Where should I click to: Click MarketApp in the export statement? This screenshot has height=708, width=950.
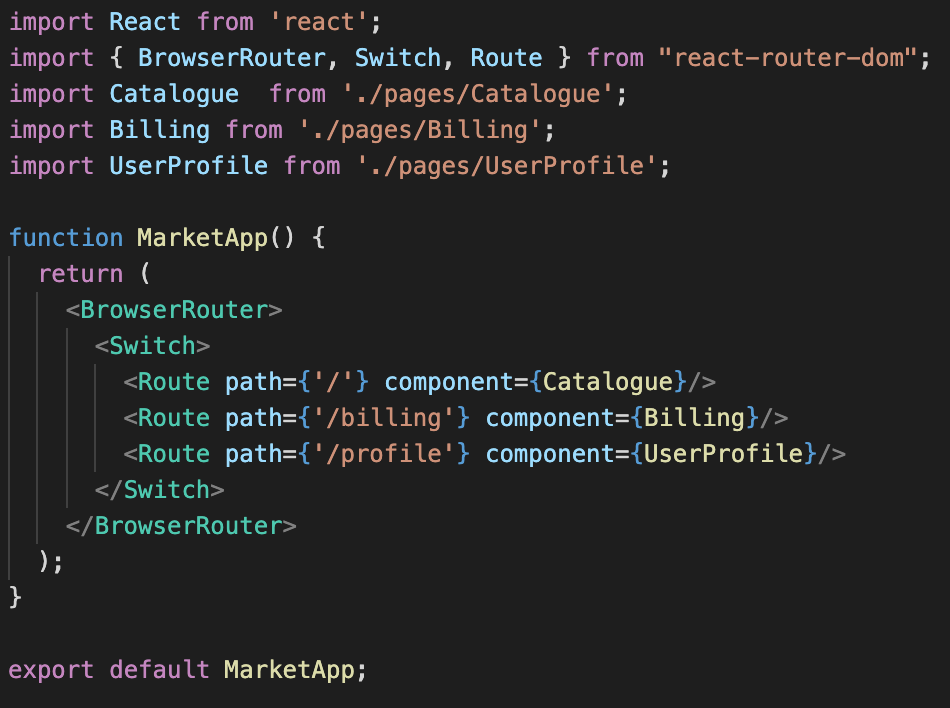pos(290,670)
